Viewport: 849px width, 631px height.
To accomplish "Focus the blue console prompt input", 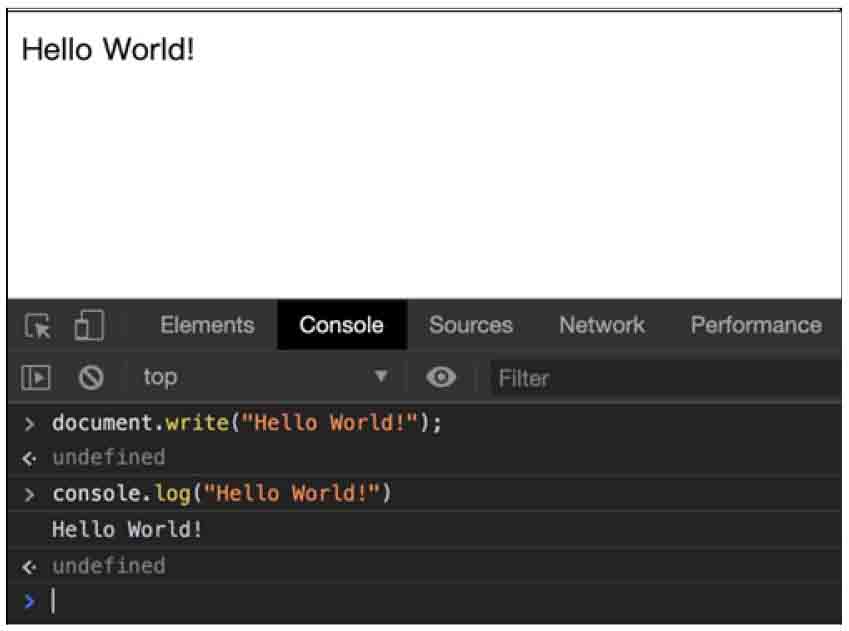I will (x=424, y=601).
